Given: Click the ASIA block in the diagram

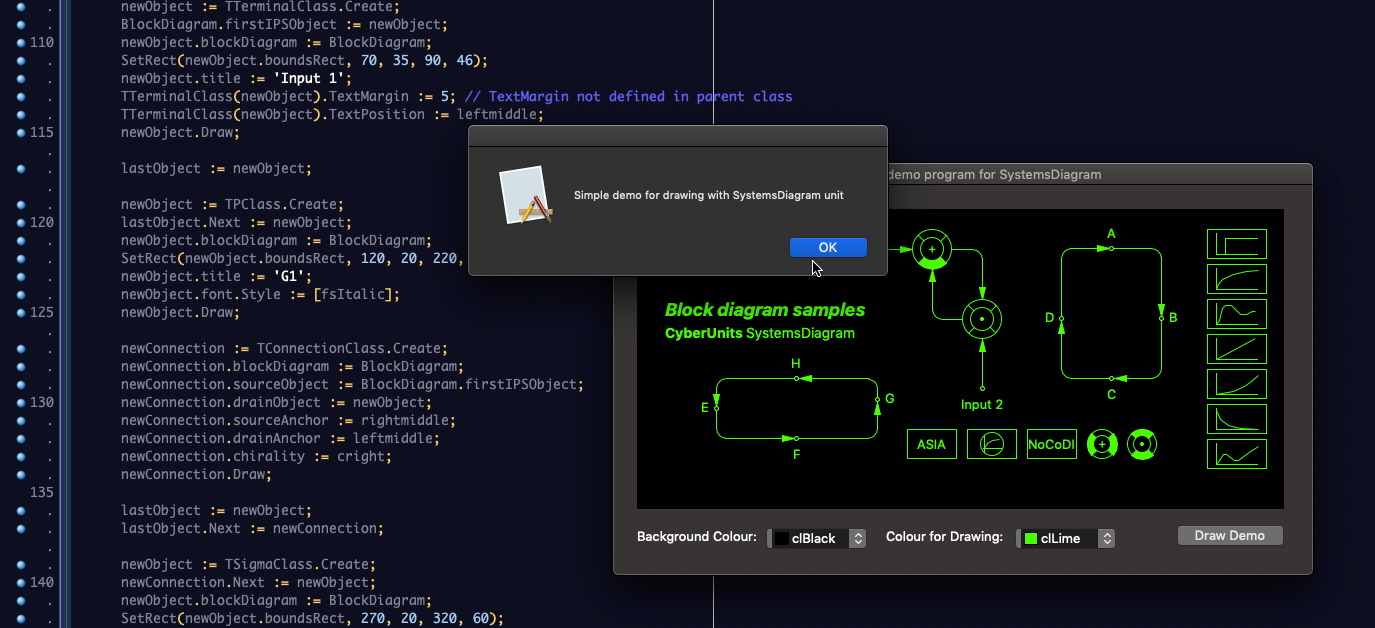Looking at the screenshot, I should 932,444.
